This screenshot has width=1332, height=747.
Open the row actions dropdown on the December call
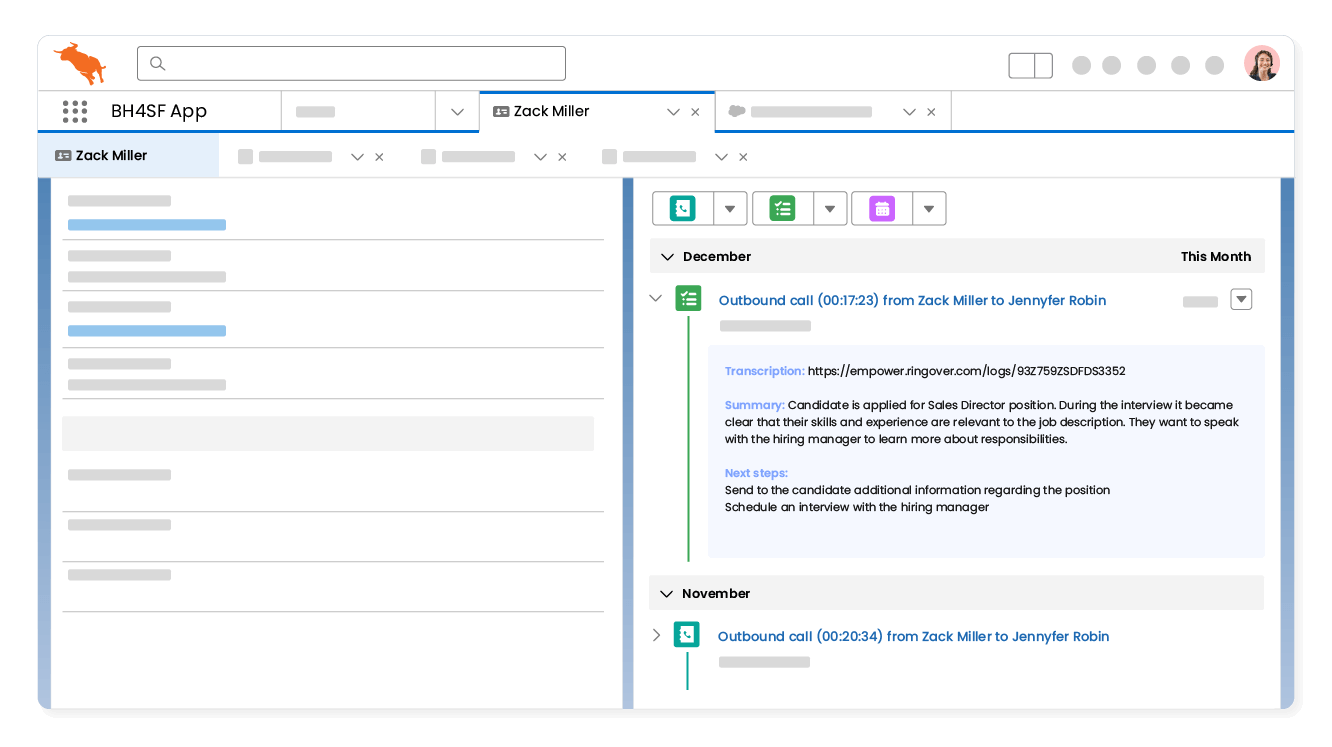1241,299
